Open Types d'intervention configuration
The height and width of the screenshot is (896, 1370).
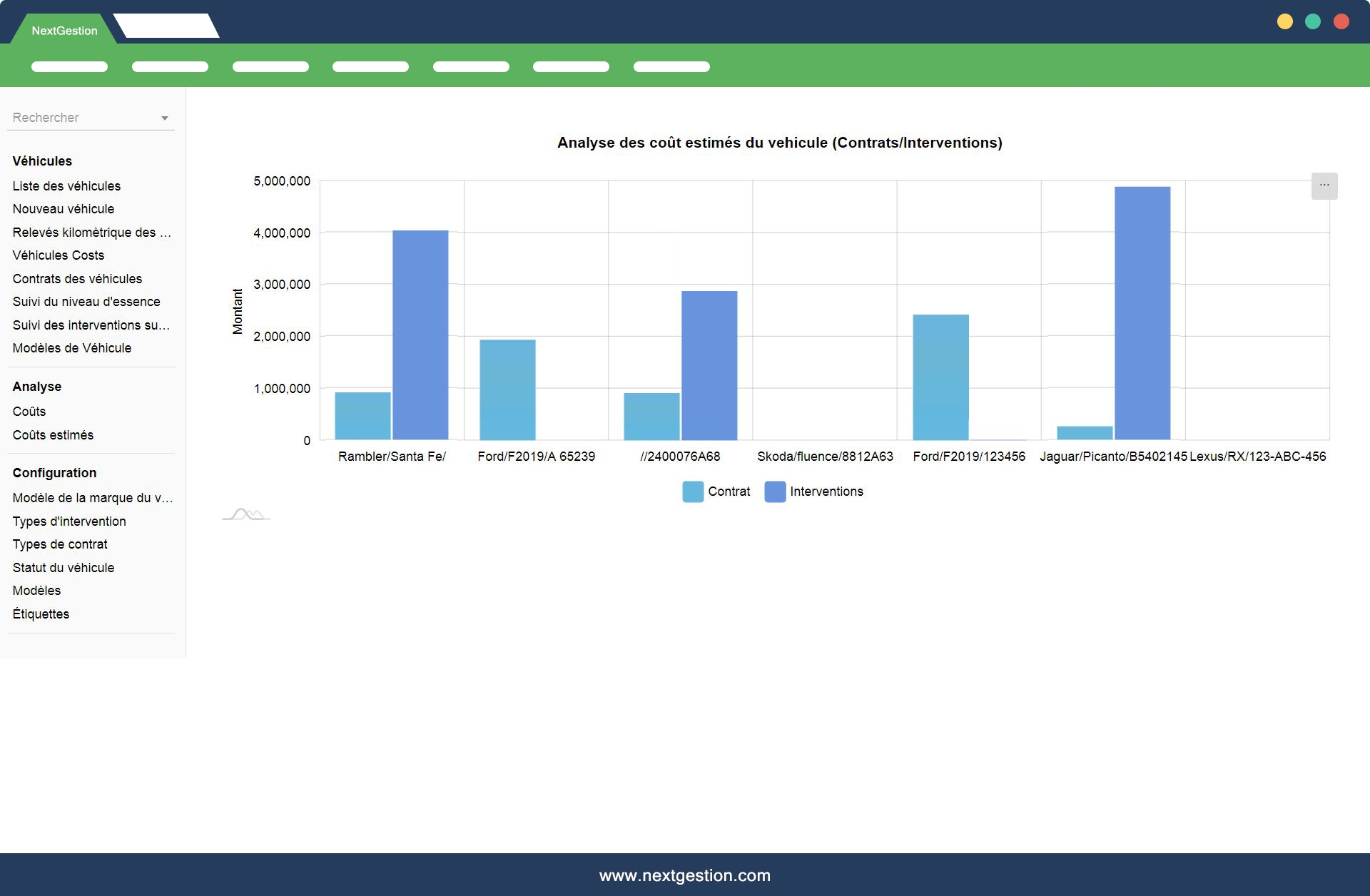click(x=69, y=521)
